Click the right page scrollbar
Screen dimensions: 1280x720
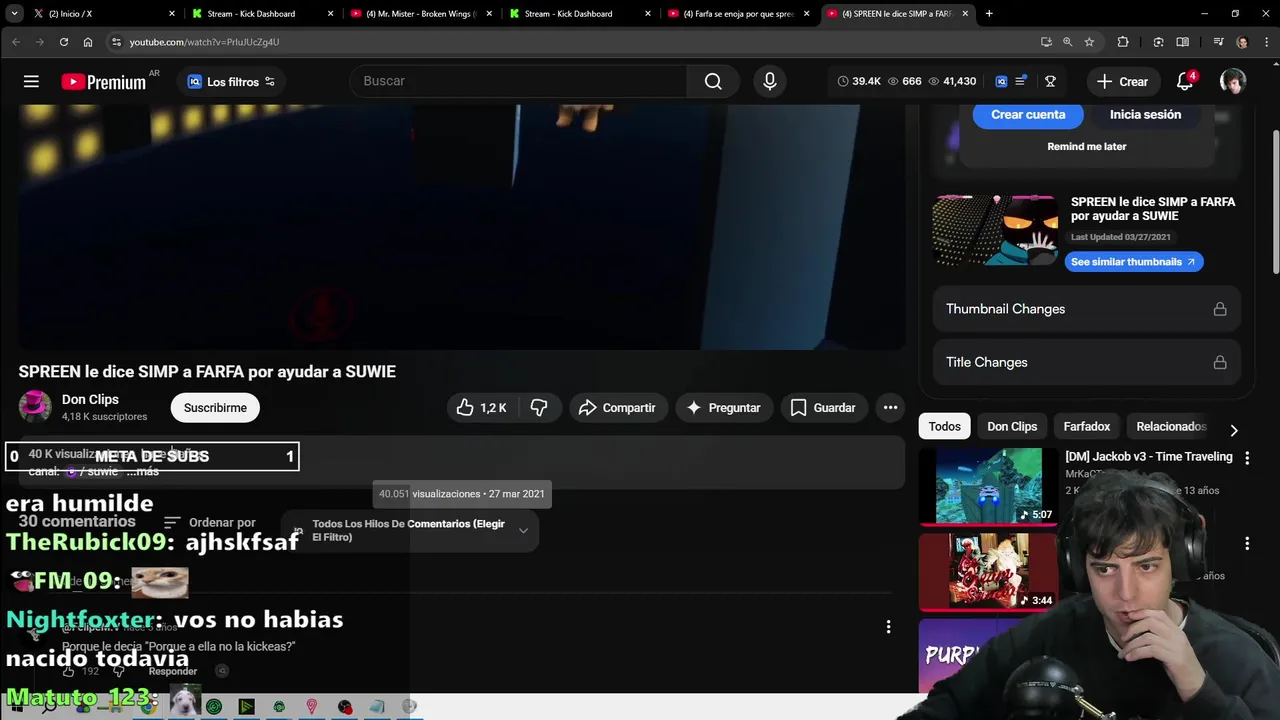click(1275, 200)
